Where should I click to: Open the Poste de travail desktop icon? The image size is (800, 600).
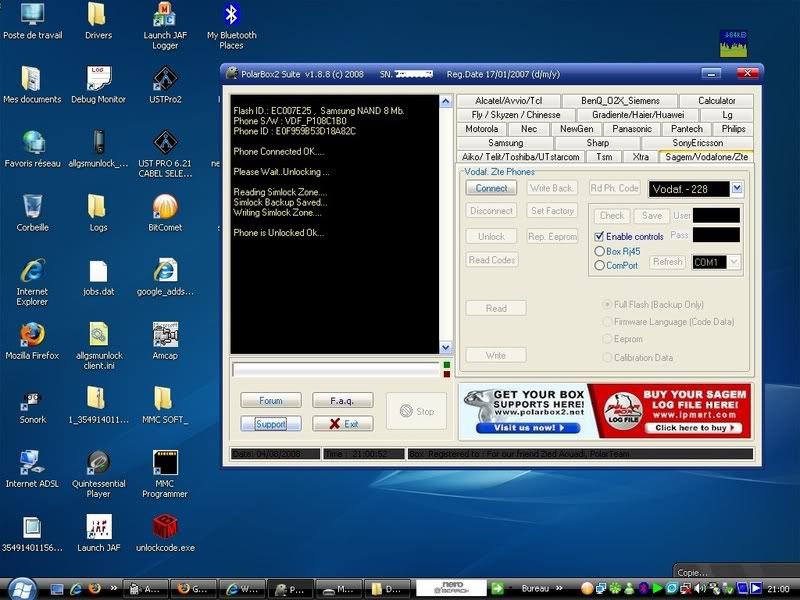pyautogui.click(x=33, y=20)
